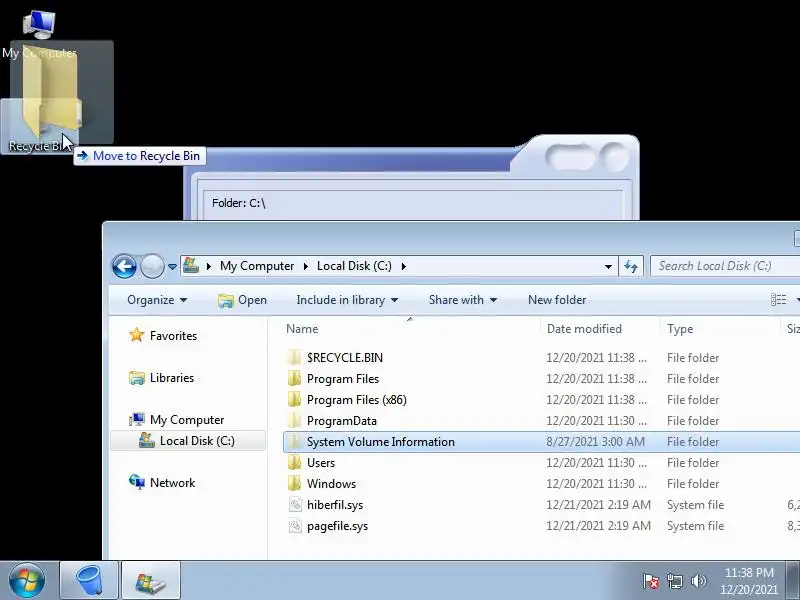The height and width of the screenshot is (600, 800).
Task: Create a New folder from the toolbar
Action: click(x=557, y=300)
